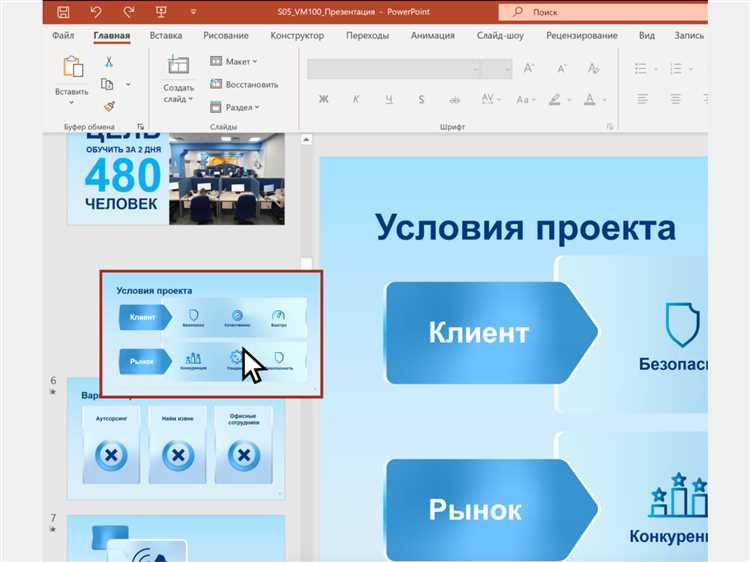Click the Paste clipboard icon
Screen dimensions: 750x562
72,68
